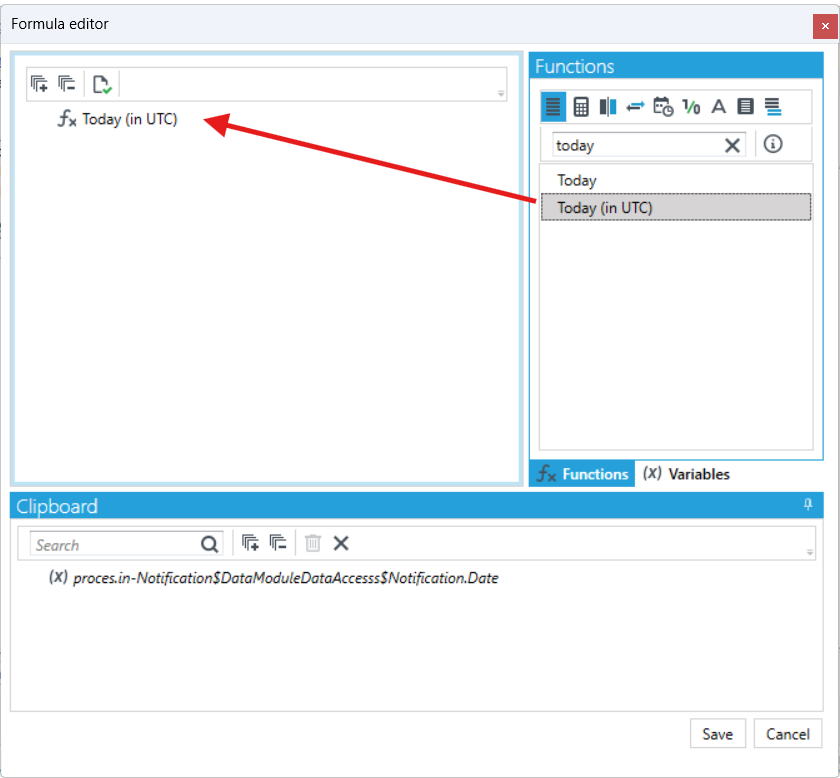The width and height of the screenshot is (840, 778).
Task: Click expand all icon in formula toolbar
Action: pos(39,84)
